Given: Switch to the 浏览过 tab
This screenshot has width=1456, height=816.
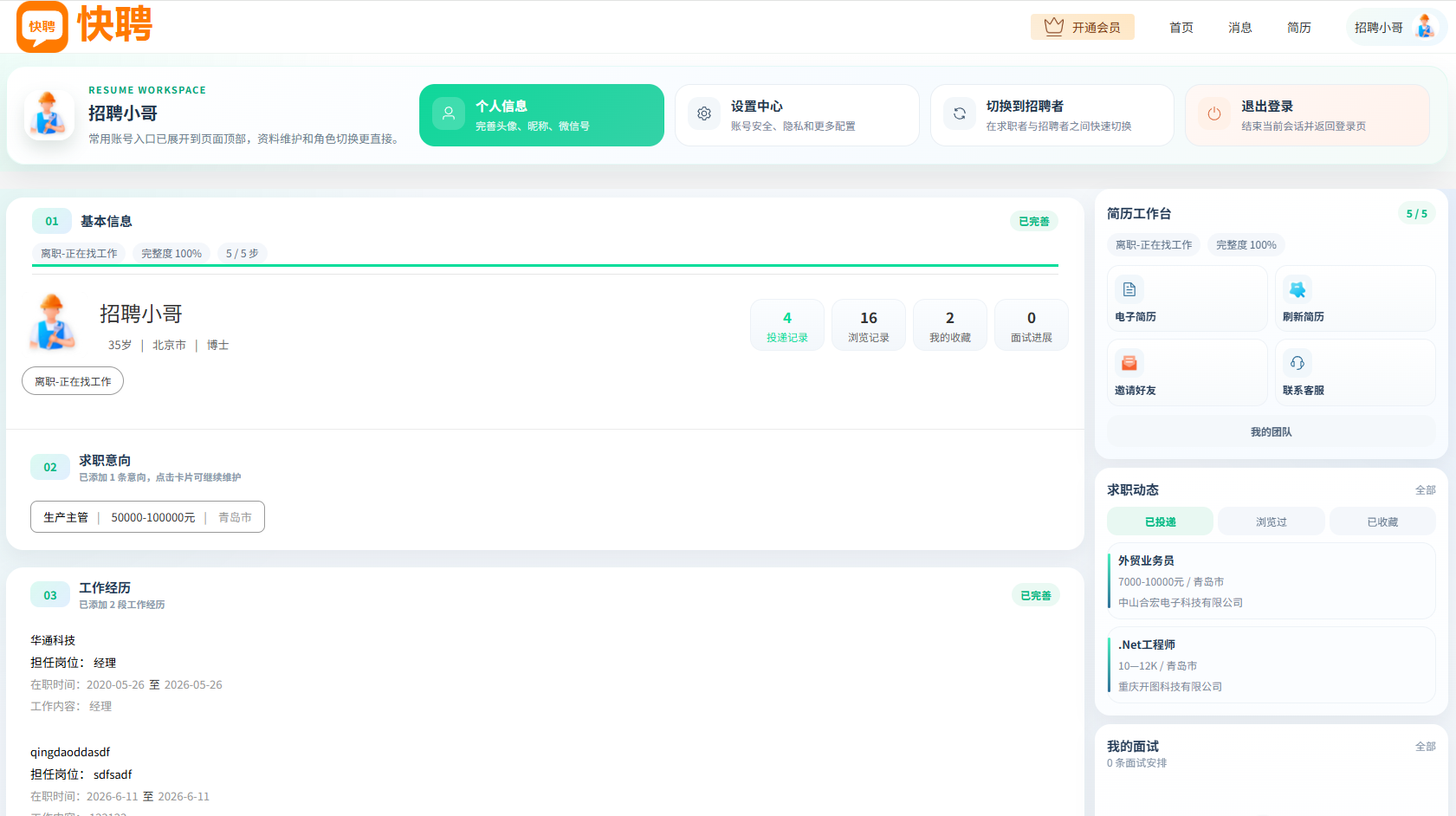Looking at the screenshot, I should [x=1272, y=521].
